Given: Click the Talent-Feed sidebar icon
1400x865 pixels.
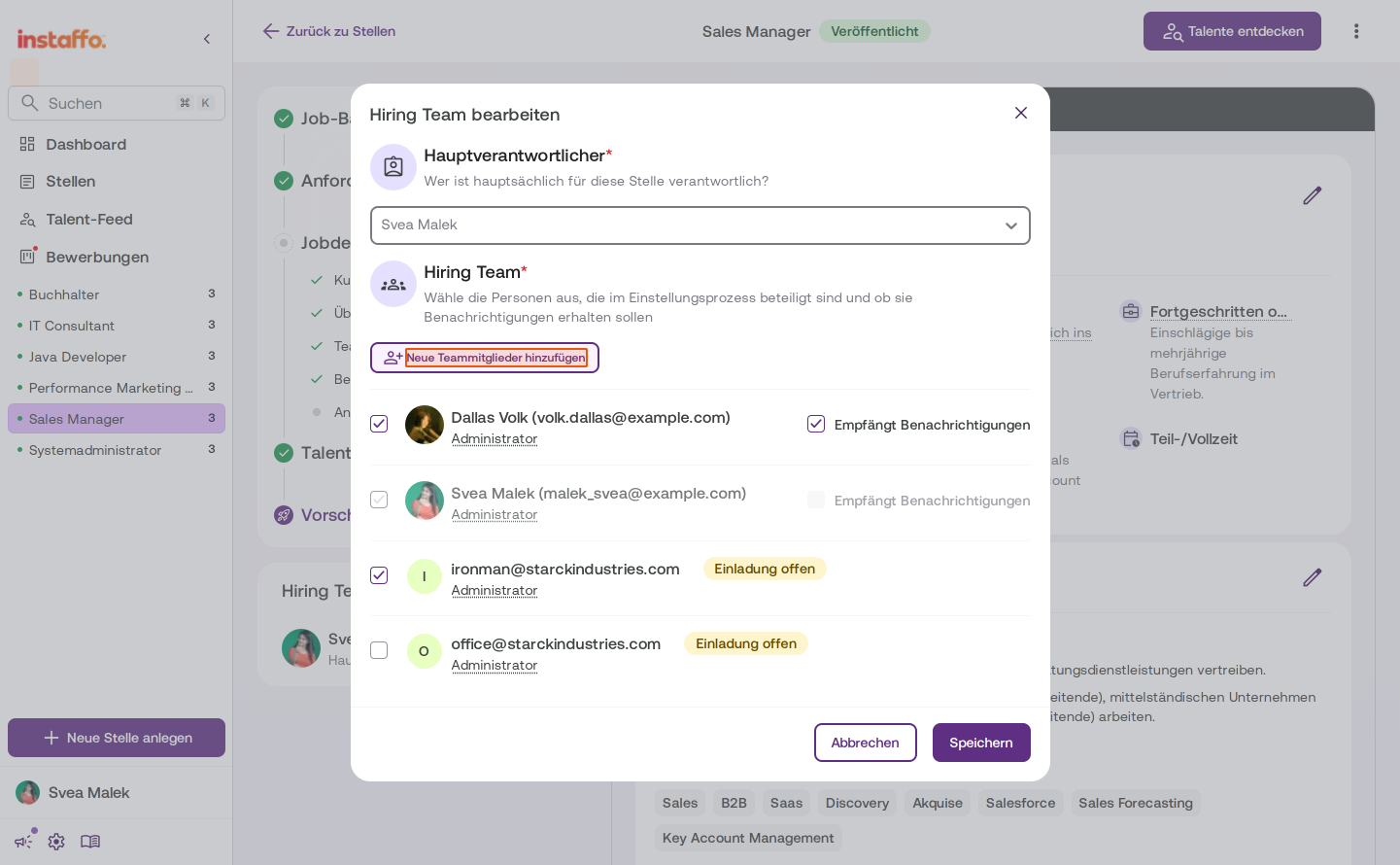Looking at the screenshot, I should (27, 220).
